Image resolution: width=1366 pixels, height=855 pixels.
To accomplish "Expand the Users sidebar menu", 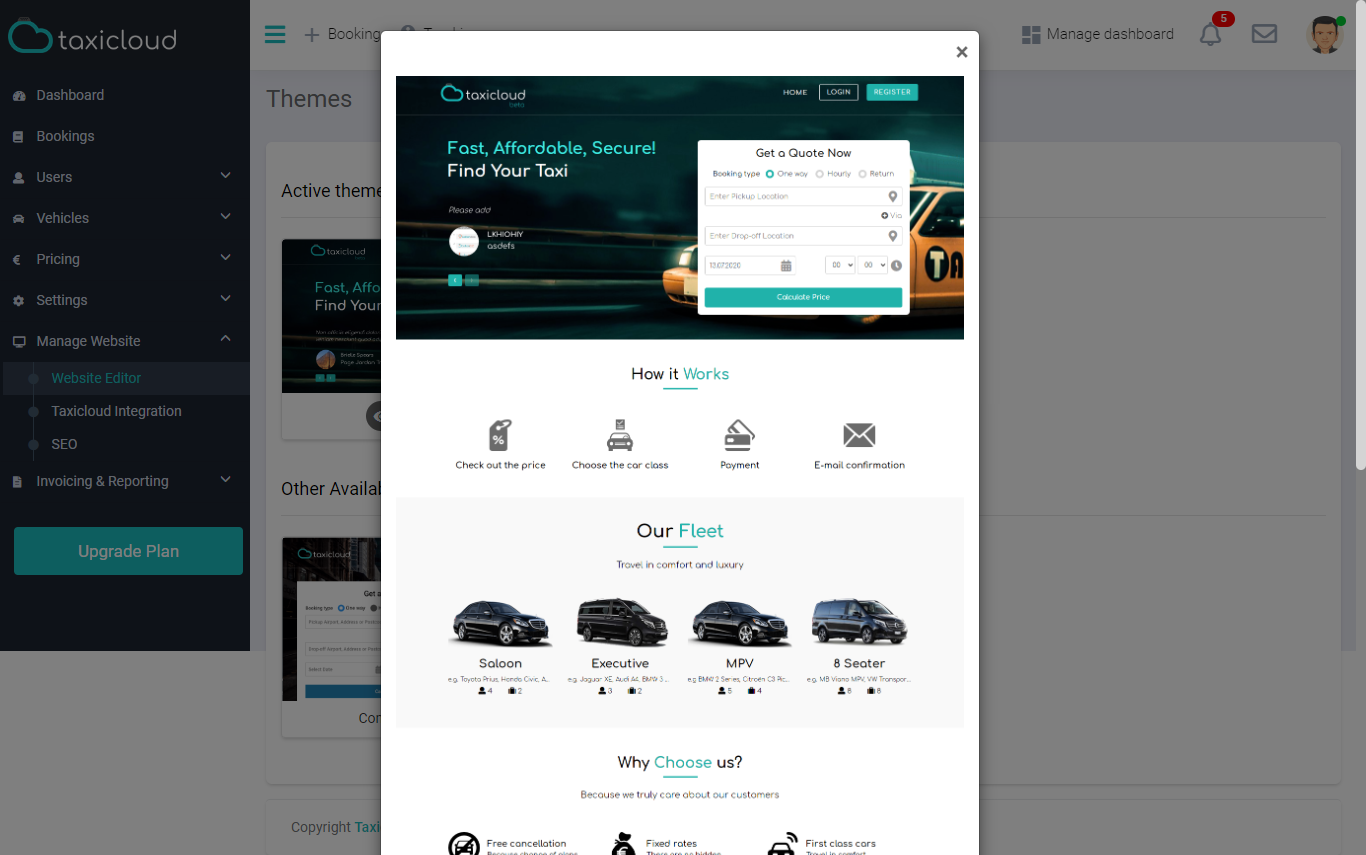I will [125, 177].
